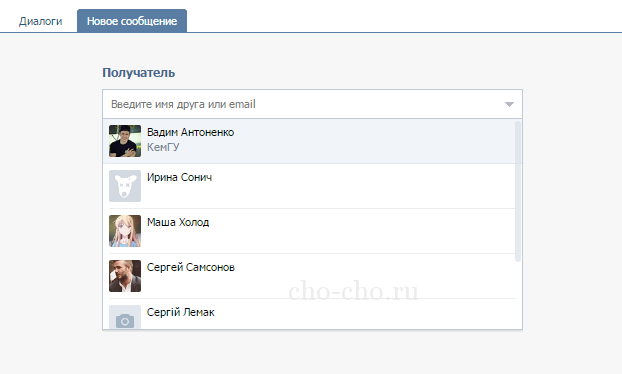Select the Новое сообщение tab
622x374 pixels.
click(132, 21)
